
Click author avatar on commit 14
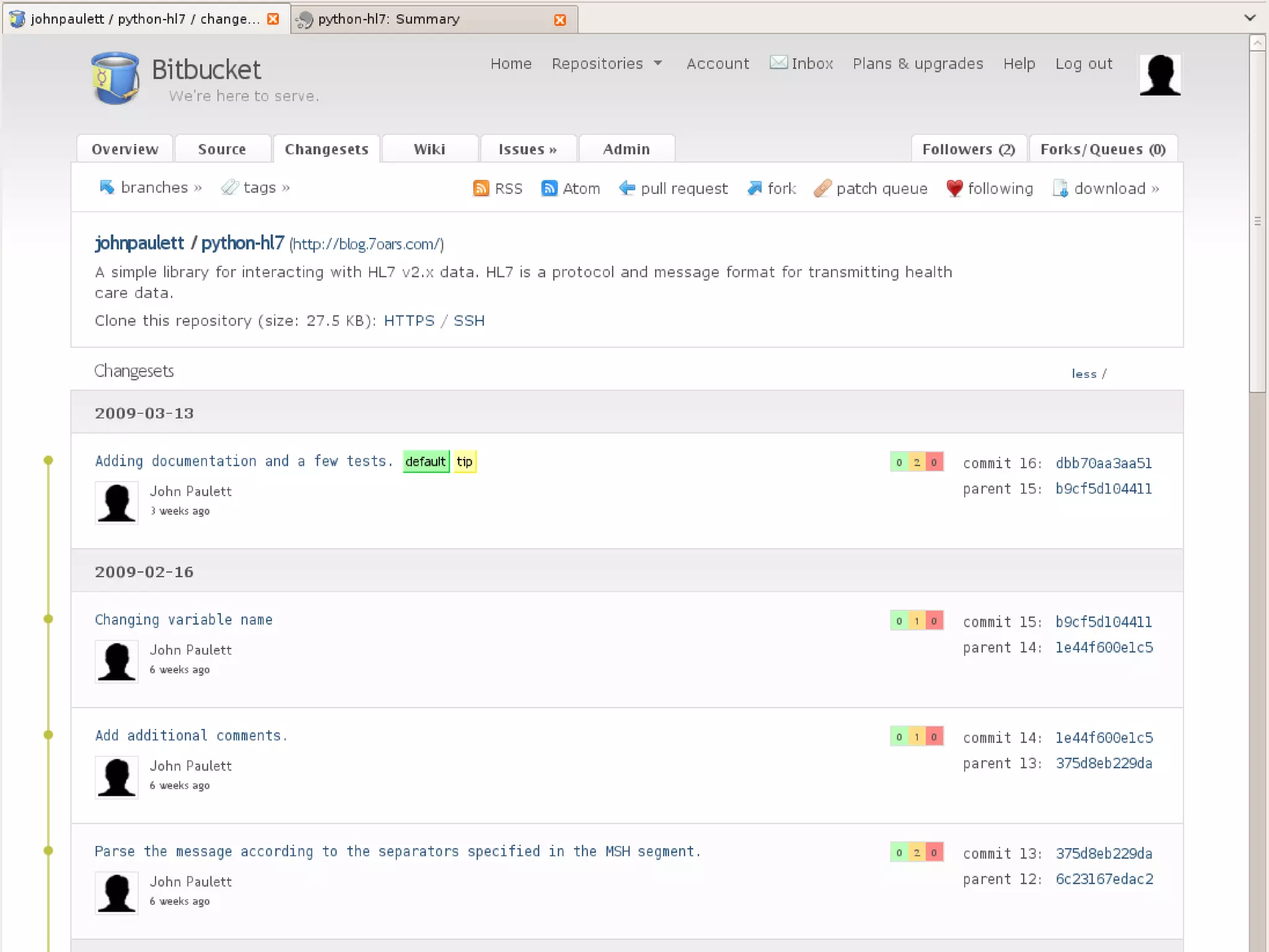(116, 777)
